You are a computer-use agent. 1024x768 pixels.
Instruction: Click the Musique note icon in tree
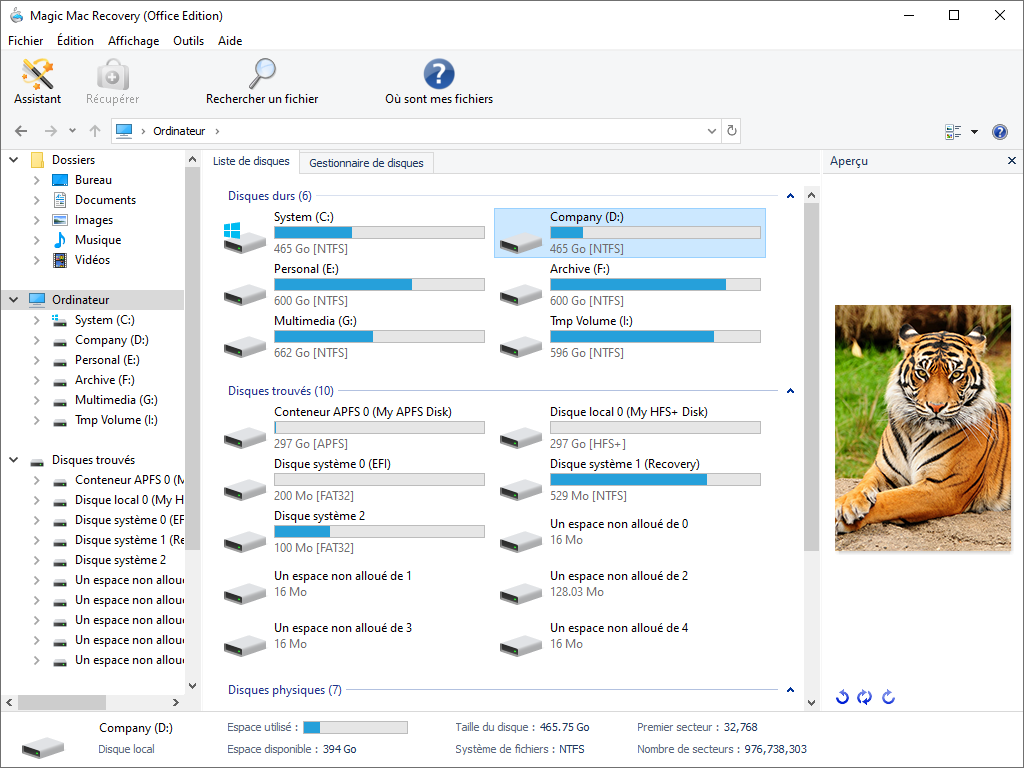pos(59,240)
